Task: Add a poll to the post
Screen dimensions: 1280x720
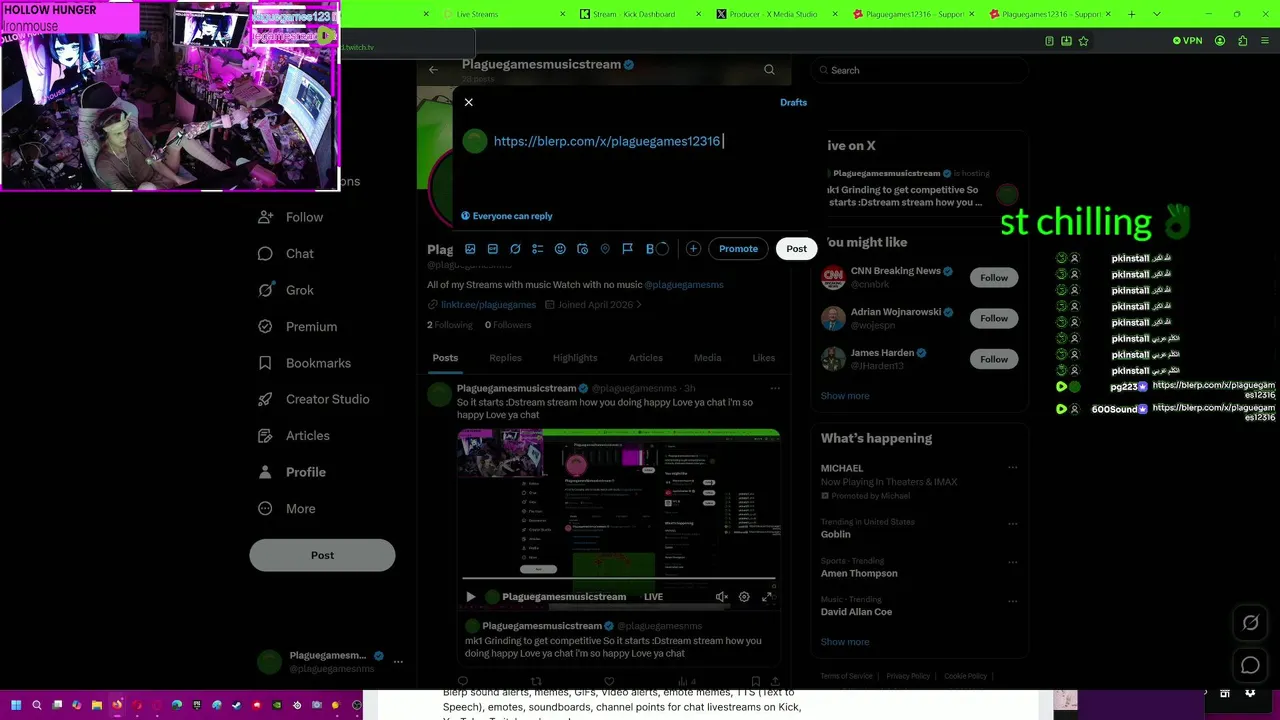Action: click(538, 249)
